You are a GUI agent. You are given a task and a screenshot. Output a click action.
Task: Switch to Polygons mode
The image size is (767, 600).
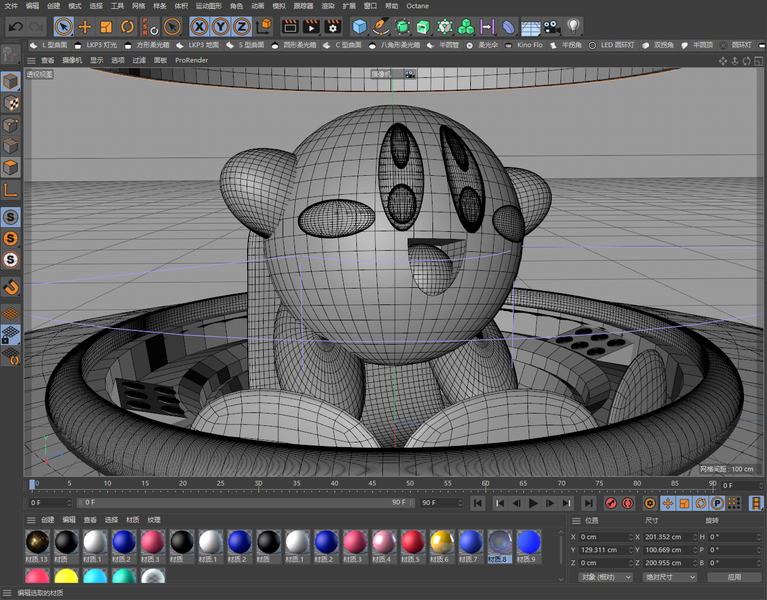pyautogui.click(x=10, y=167)
